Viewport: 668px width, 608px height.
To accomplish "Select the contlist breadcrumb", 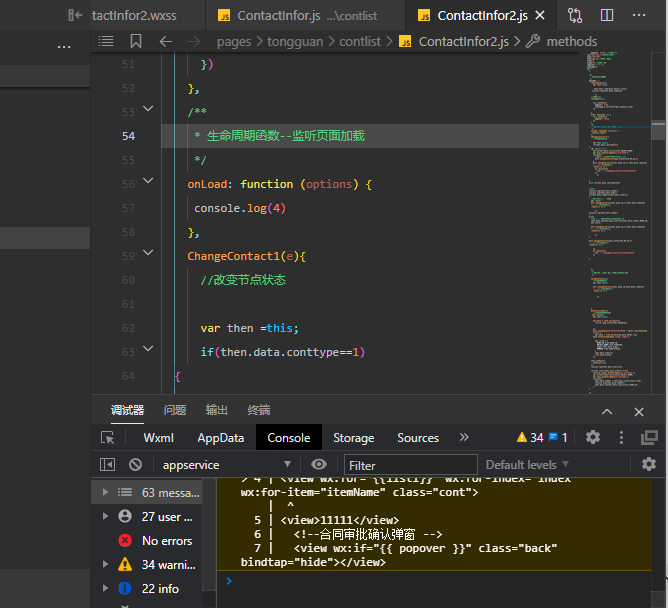I will tap(360, 42).
